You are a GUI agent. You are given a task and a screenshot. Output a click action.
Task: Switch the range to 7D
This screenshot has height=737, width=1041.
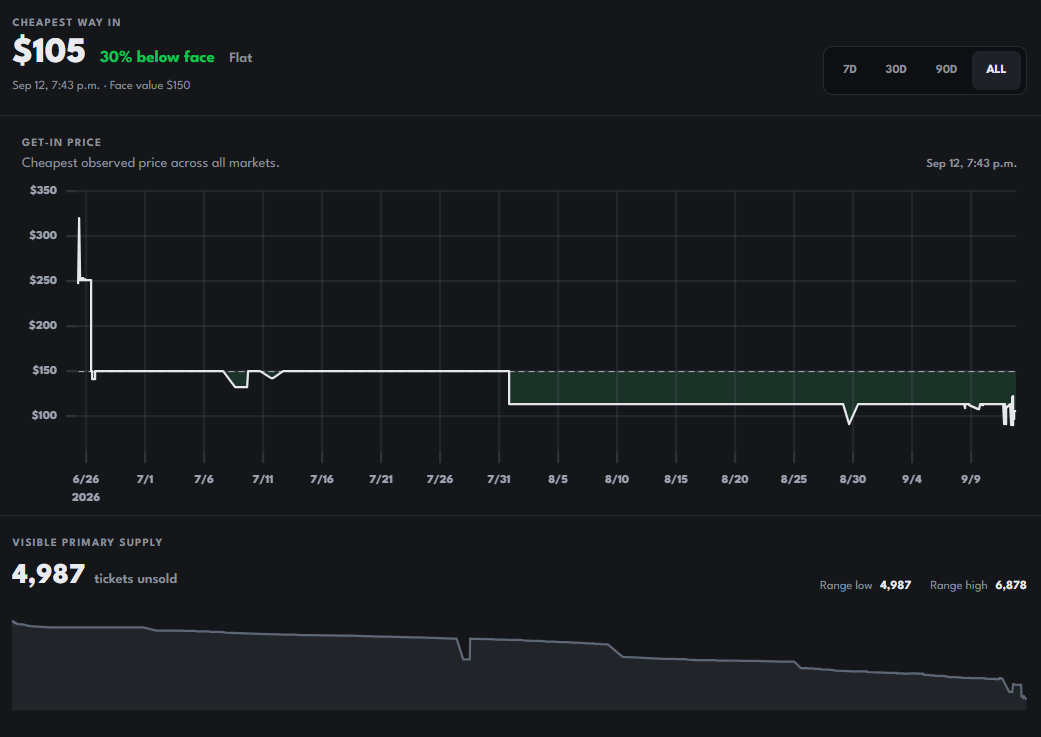click(x=849, y=70)
